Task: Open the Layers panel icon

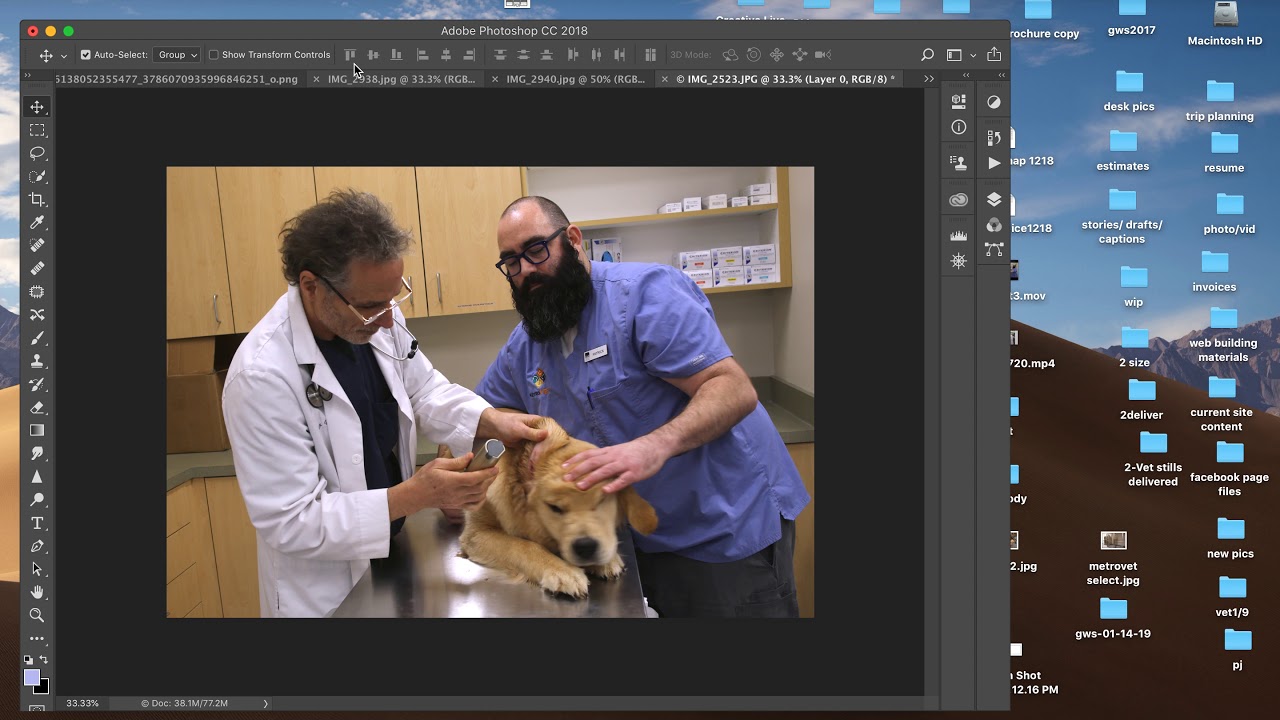Action: coord(994,199)
